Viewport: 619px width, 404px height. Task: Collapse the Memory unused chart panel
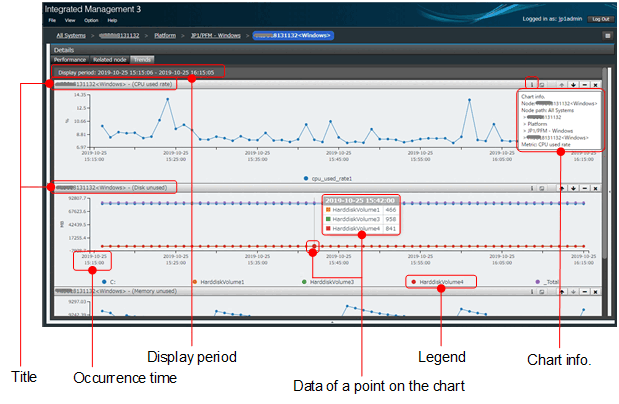(584, 292)
